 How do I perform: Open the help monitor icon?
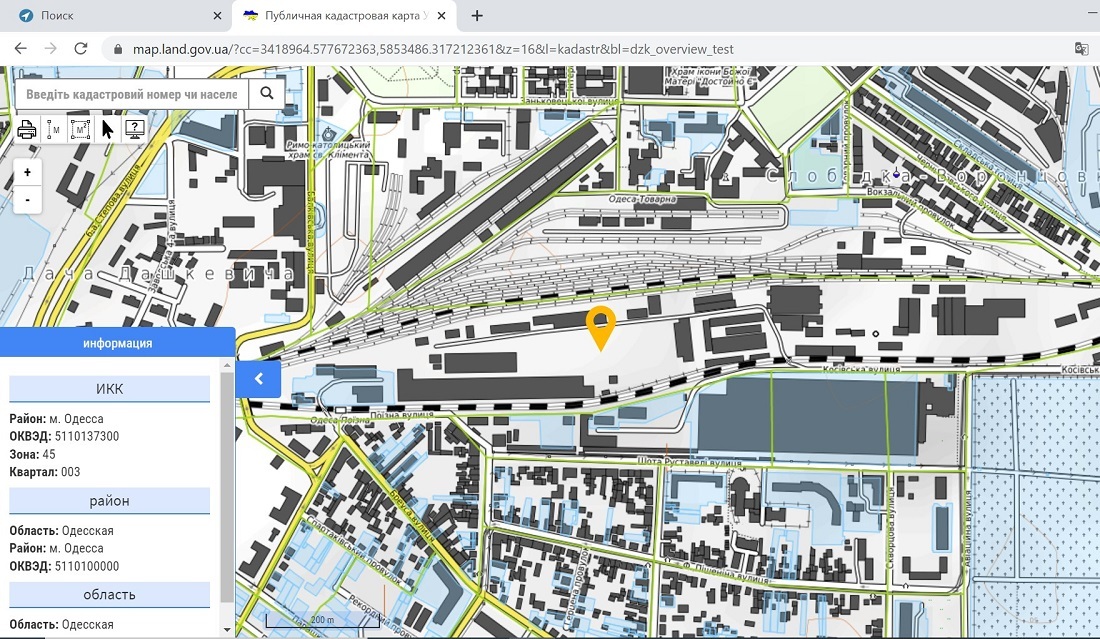[134, 130]
